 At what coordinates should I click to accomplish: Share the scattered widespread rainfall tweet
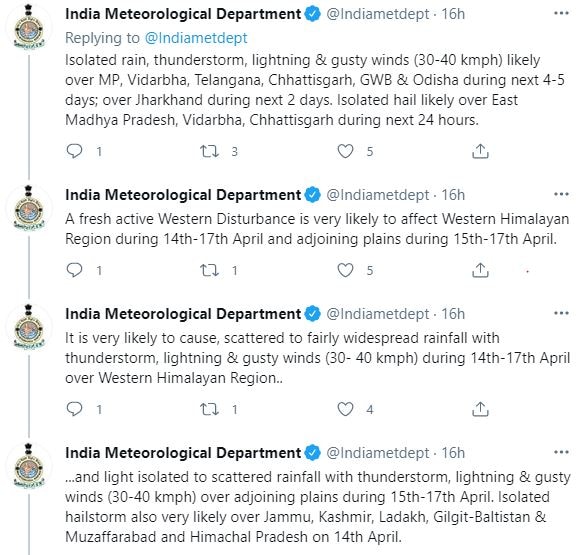point(480,409)
